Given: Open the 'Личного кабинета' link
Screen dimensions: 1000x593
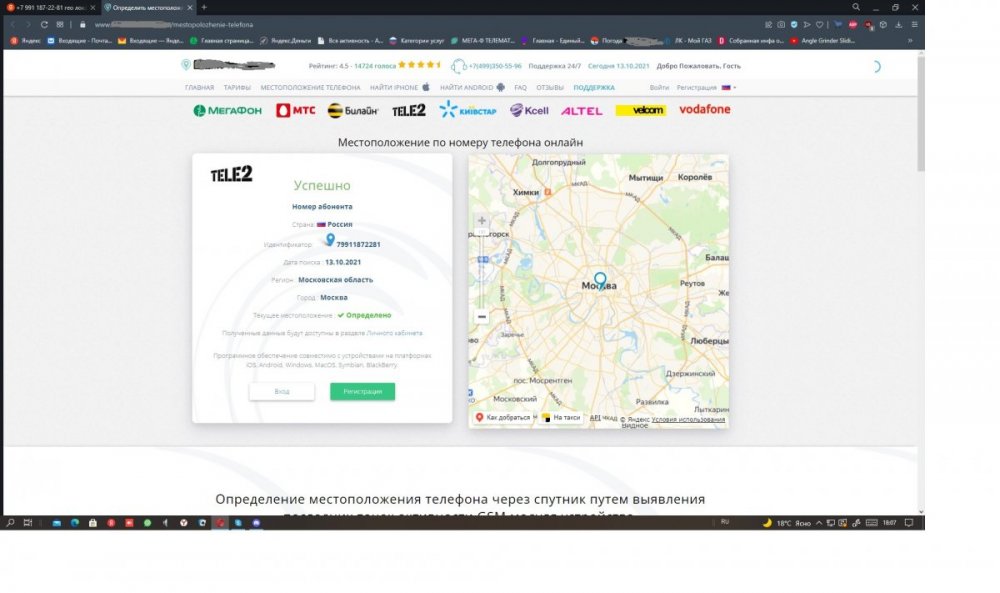Looking at the screenshot, I should point(394,333).
